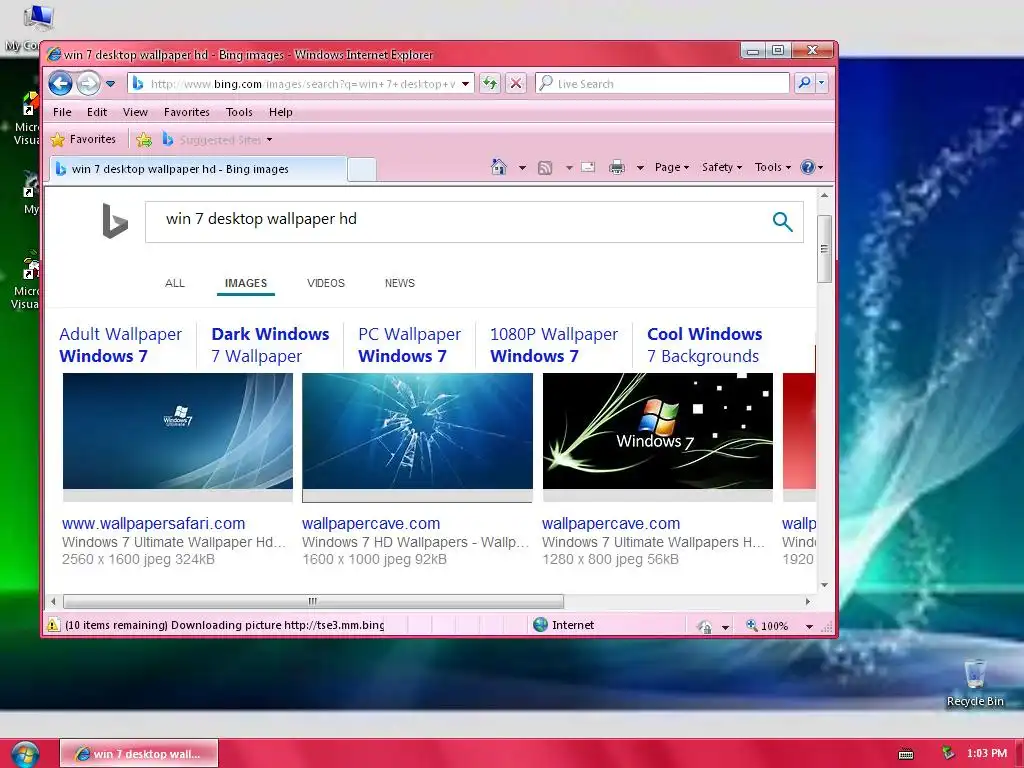The width and height of the screenshot is (1024, 768).
Task: Expand the Print options dropdown arrow
Action: point(640,168)
